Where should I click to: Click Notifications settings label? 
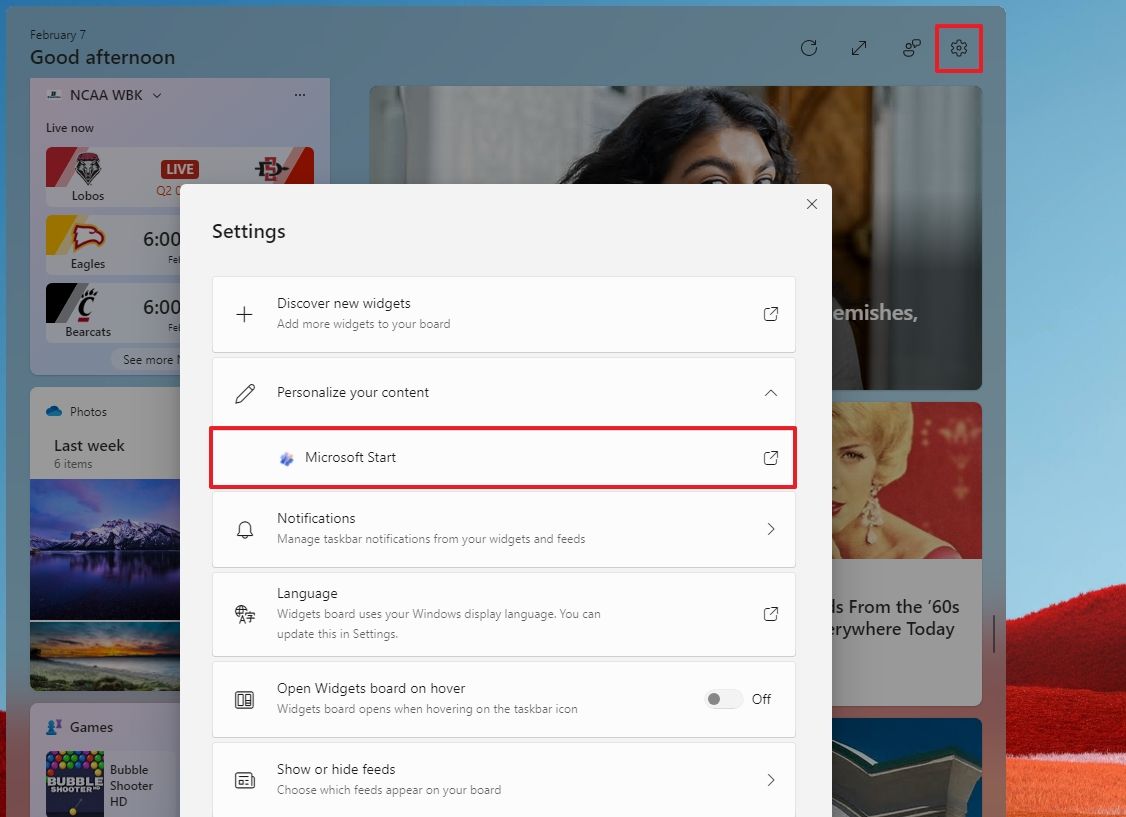pyautogui.click(x=316, y=518)
